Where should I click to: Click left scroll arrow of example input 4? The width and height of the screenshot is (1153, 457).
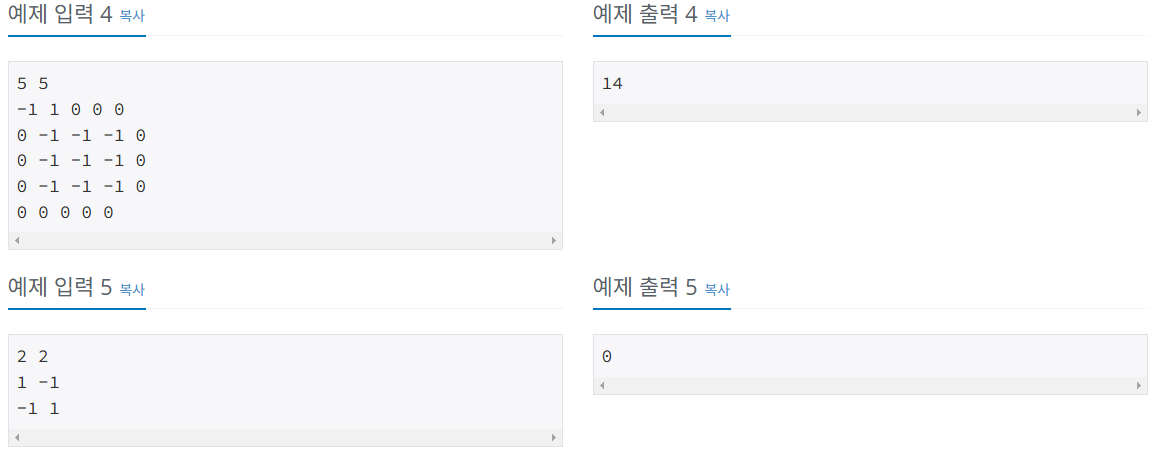click(17, 241)
